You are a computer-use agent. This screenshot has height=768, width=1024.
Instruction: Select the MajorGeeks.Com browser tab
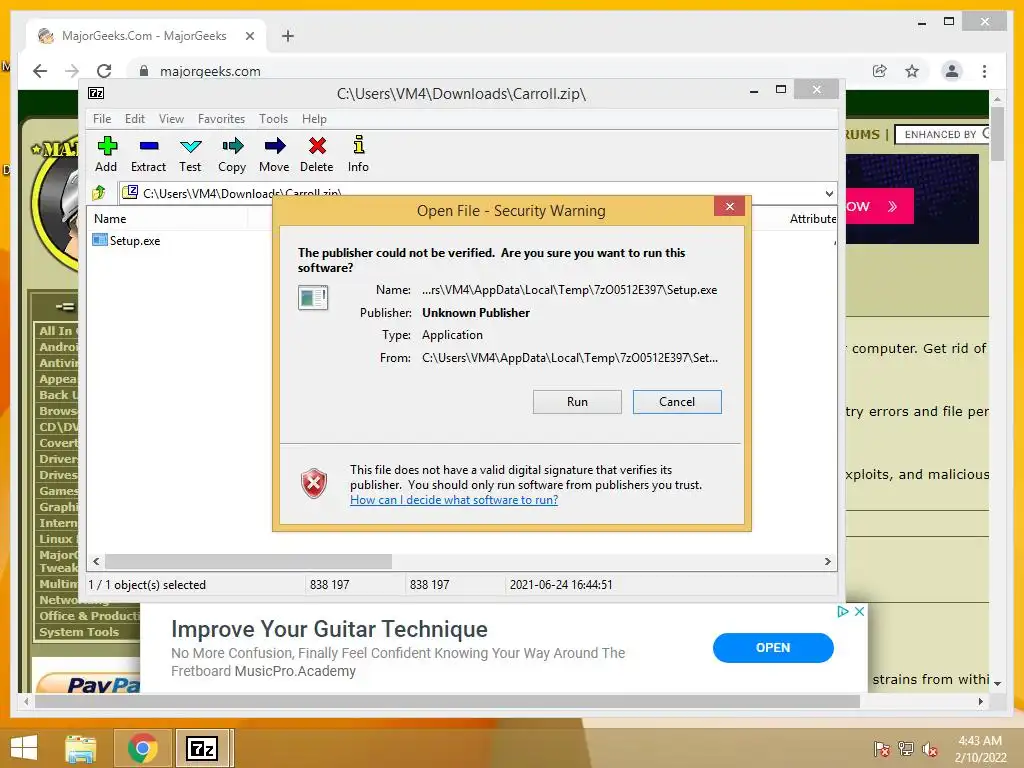[146, 36]
